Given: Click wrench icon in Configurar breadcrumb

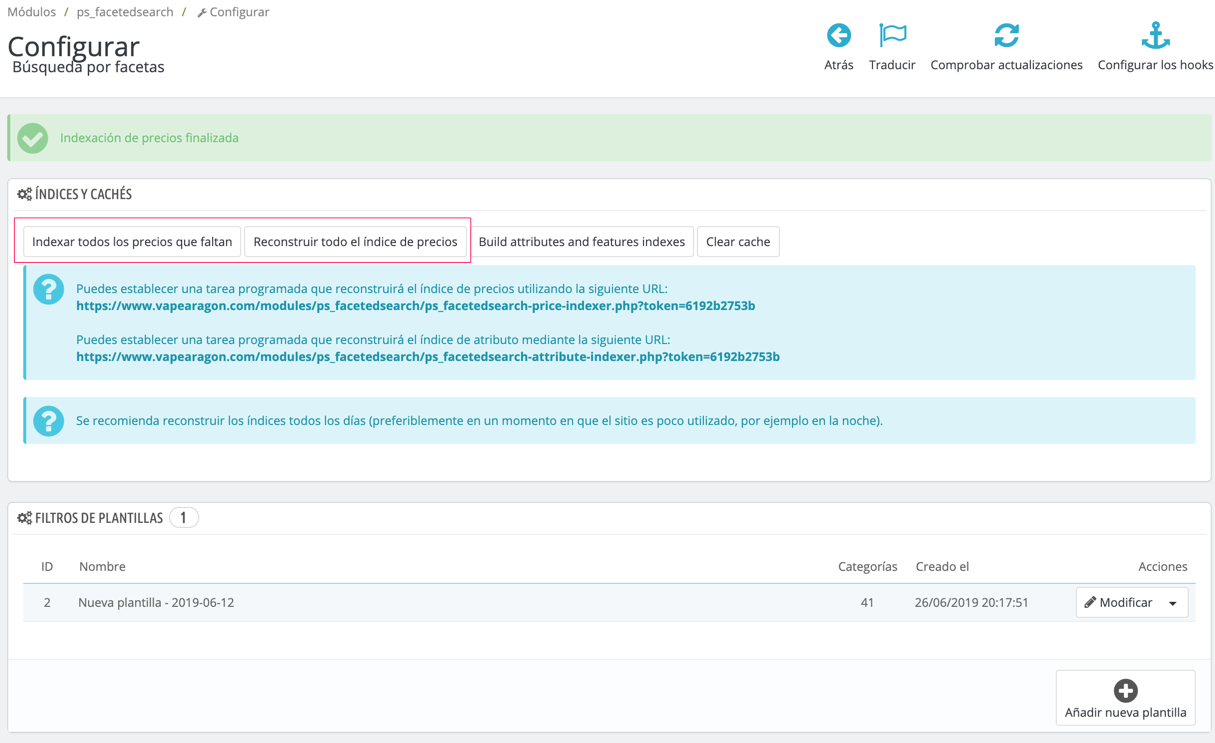Looking at the screenshot, I should pos(202,13).
